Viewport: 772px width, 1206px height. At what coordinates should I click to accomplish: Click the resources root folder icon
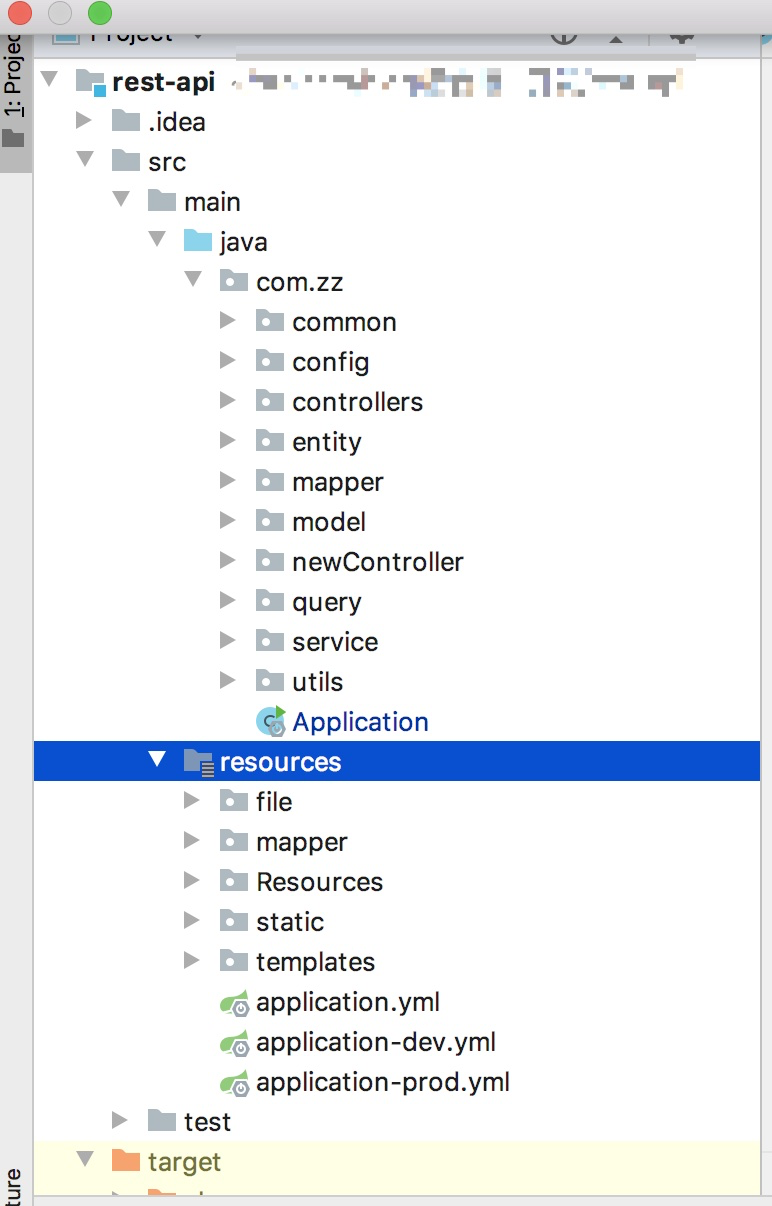click(198, 762)
